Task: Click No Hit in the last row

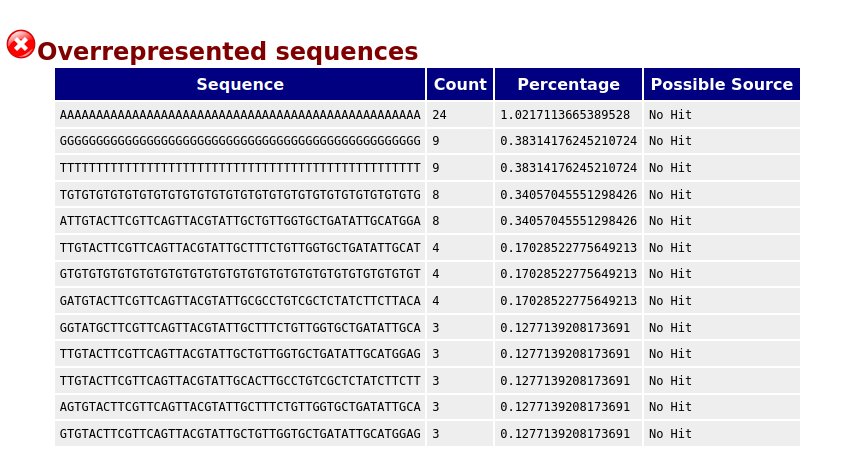Action: click(670, 434)
